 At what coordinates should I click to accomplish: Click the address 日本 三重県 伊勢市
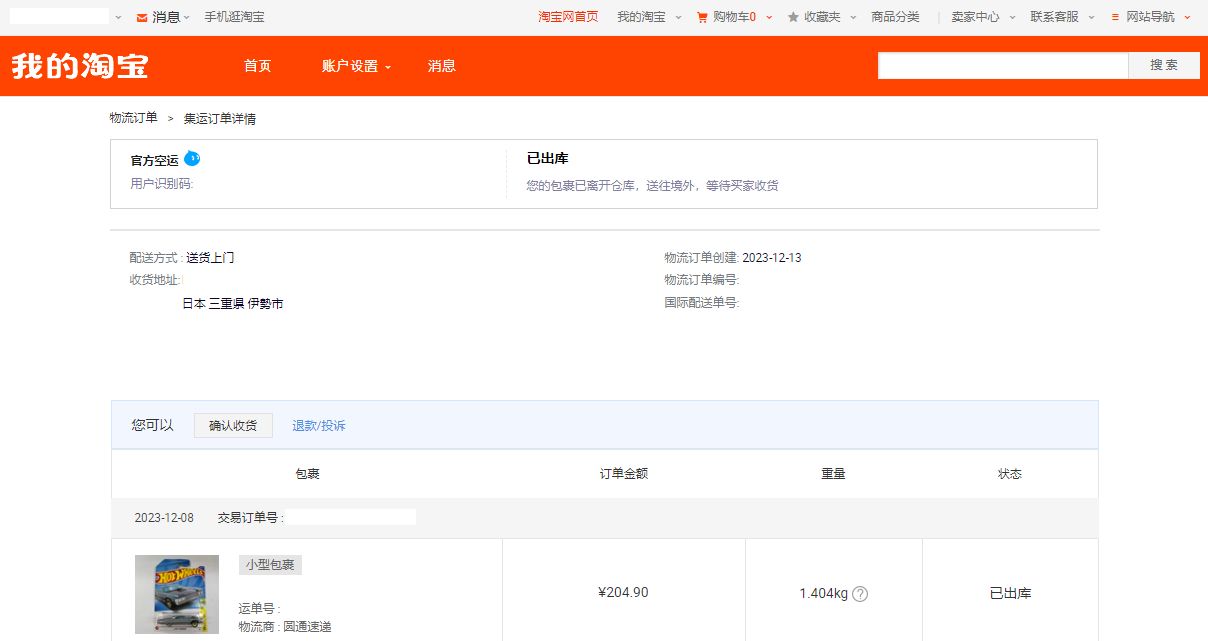(x=233, y=303)
